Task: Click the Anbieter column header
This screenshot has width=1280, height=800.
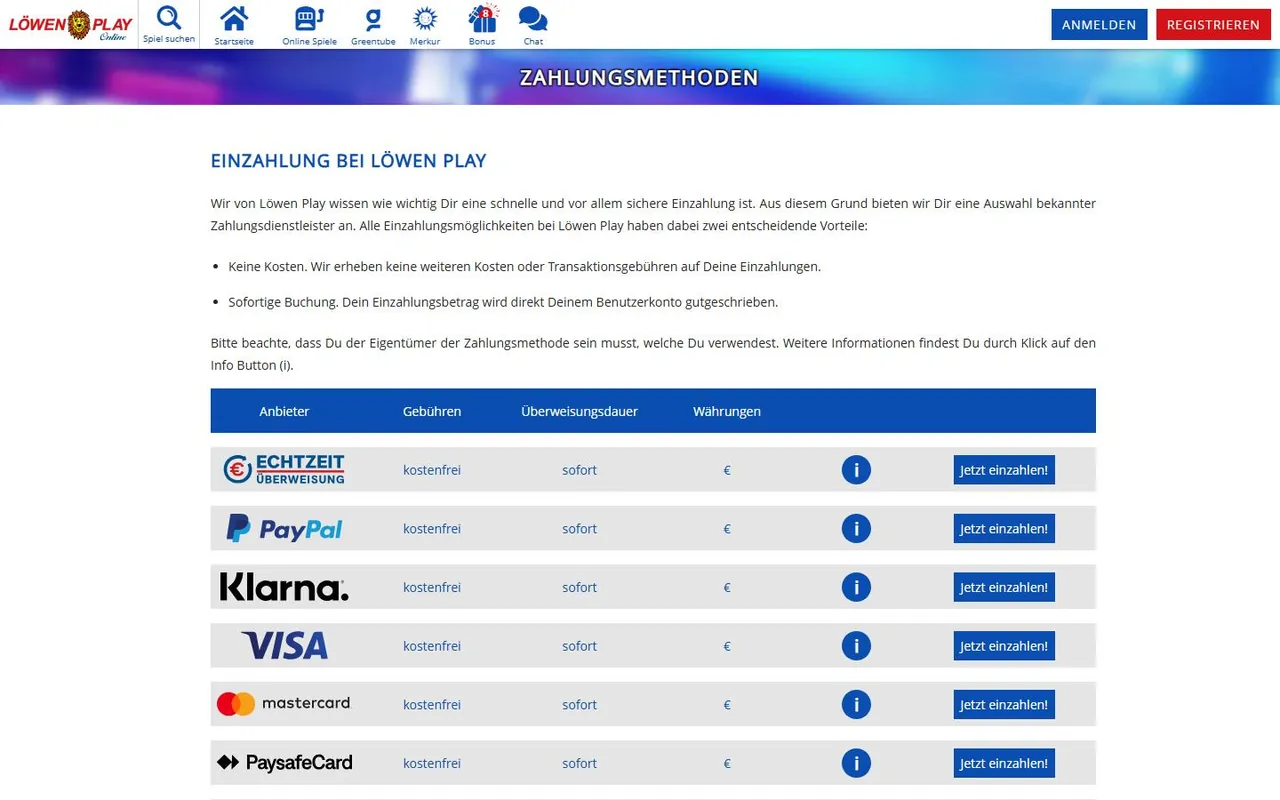Action: click(x=284, y=411)
